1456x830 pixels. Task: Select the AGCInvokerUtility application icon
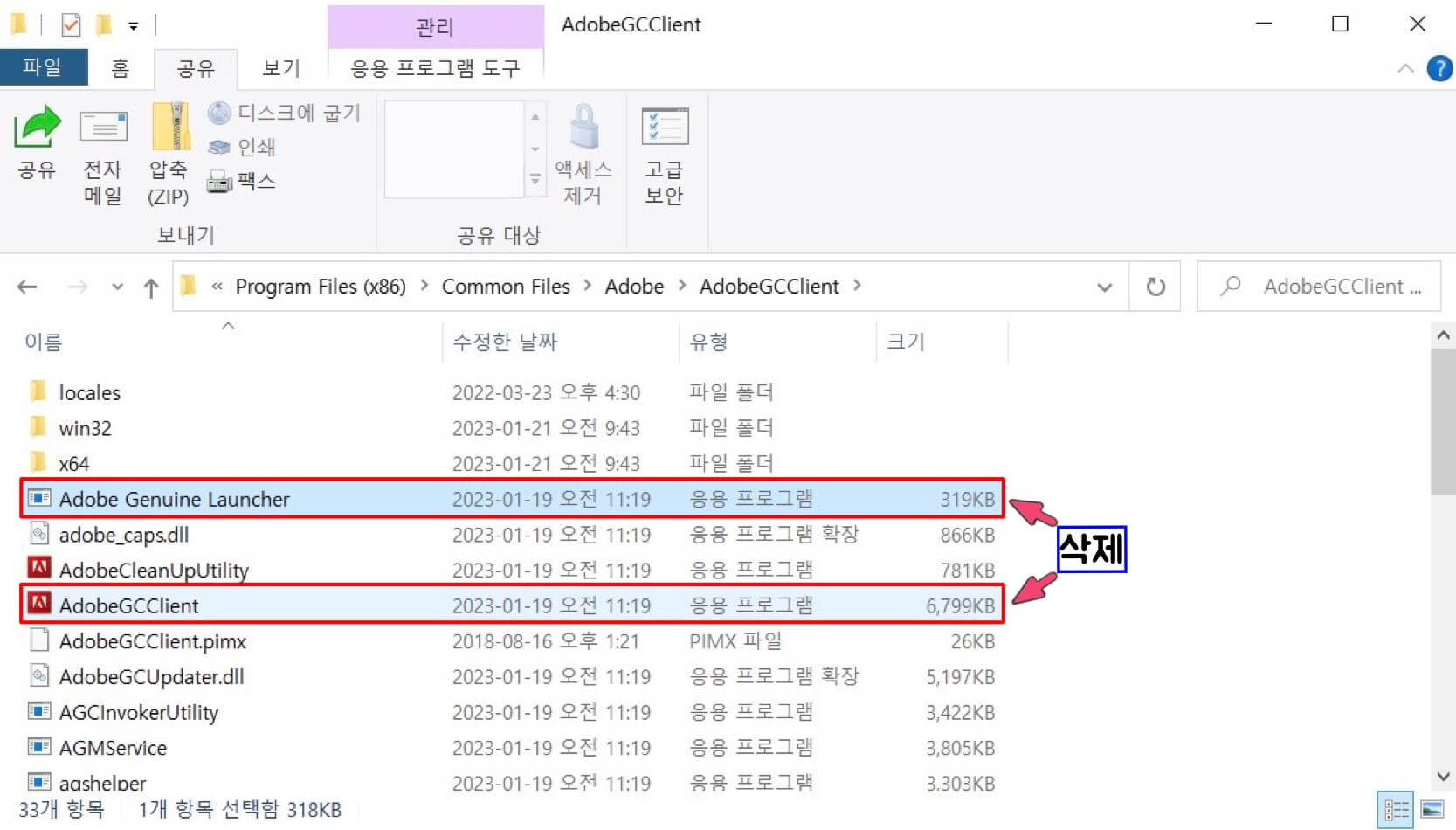coord(38,711)
